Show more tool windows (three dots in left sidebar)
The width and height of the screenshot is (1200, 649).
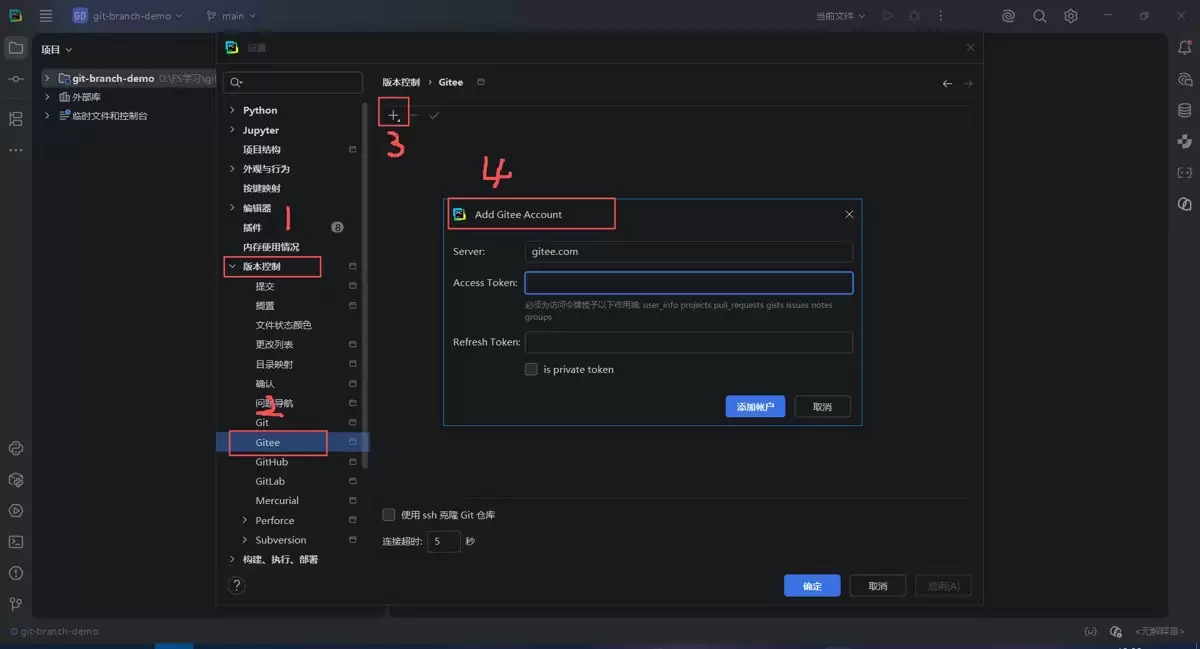[x=16, y=150]
